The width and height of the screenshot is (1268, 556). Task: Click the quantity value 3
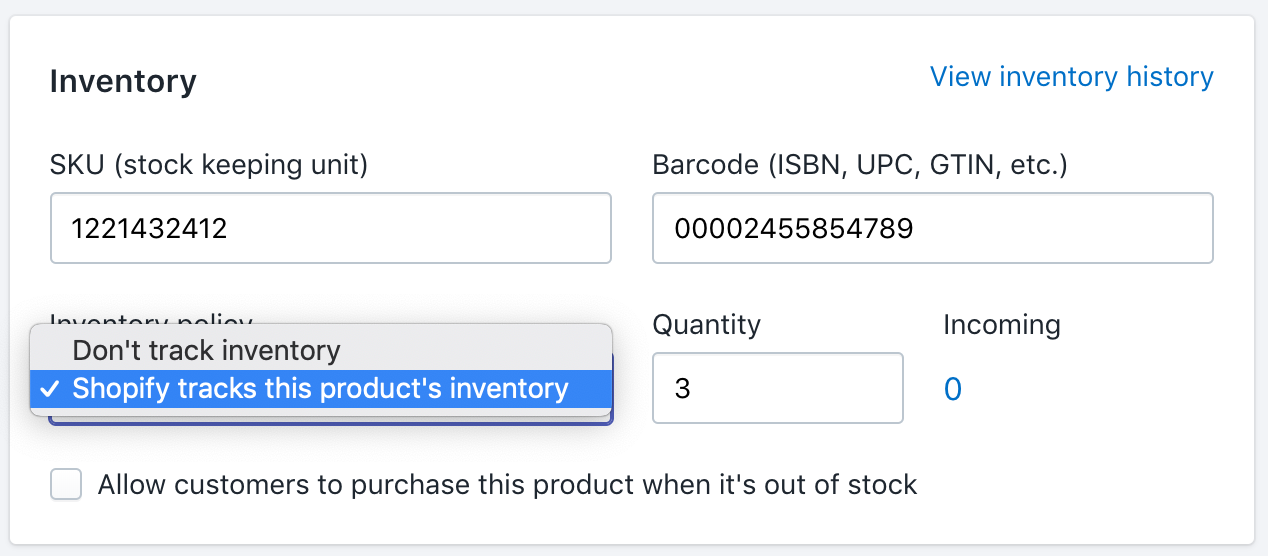(x=683, y=388)
